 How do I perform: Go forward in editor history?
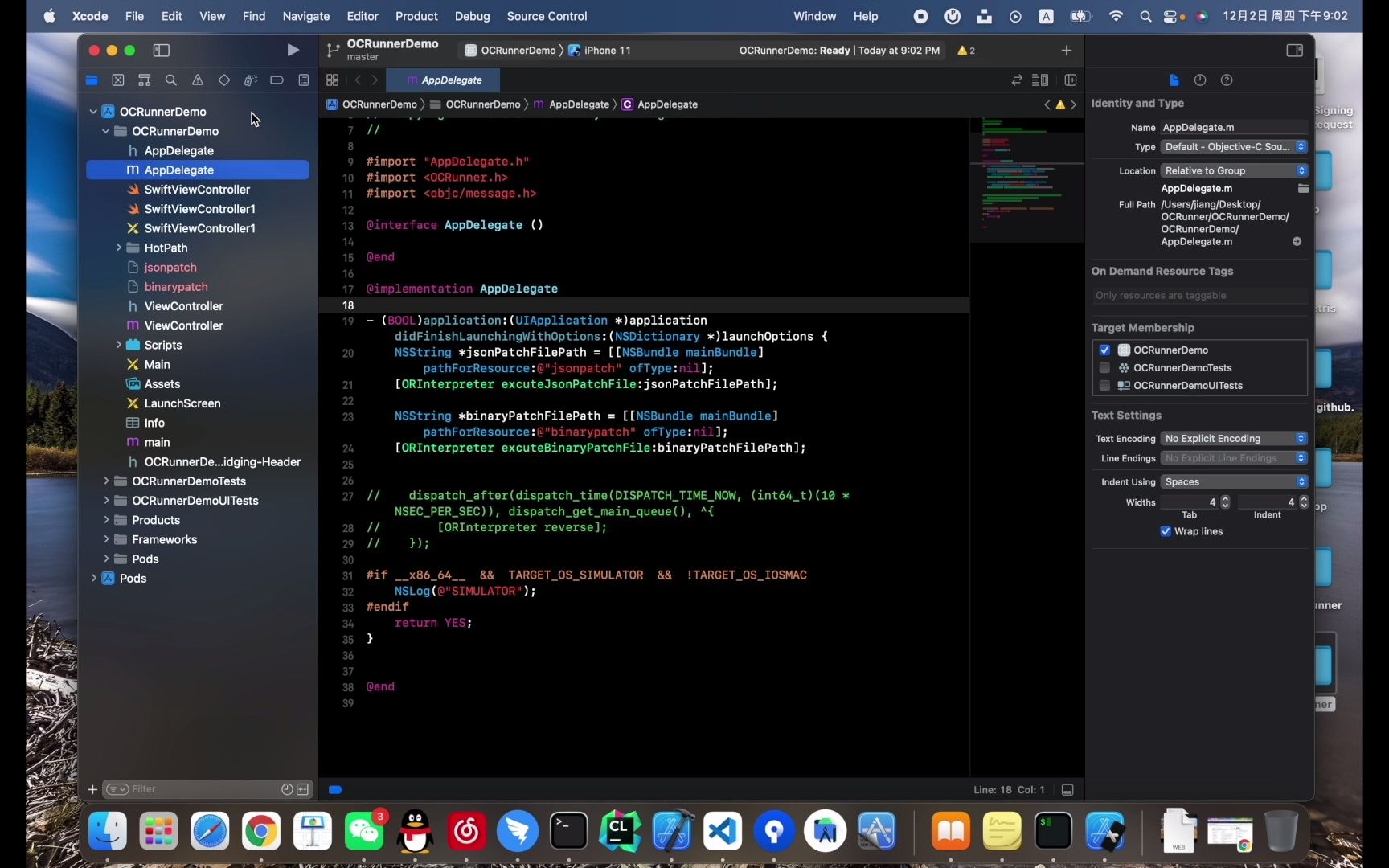coord(375,80)
